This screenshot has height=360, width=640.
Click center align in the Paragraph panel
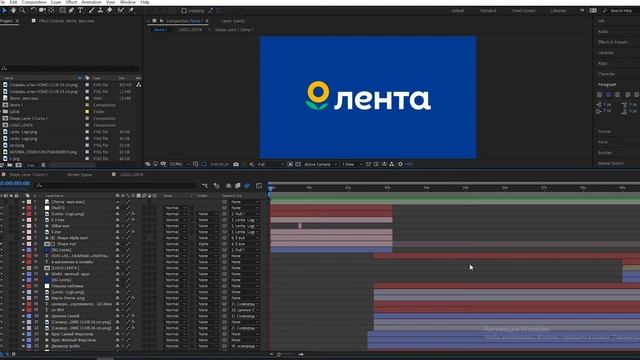pyautogui.click(x=609, y=95)
